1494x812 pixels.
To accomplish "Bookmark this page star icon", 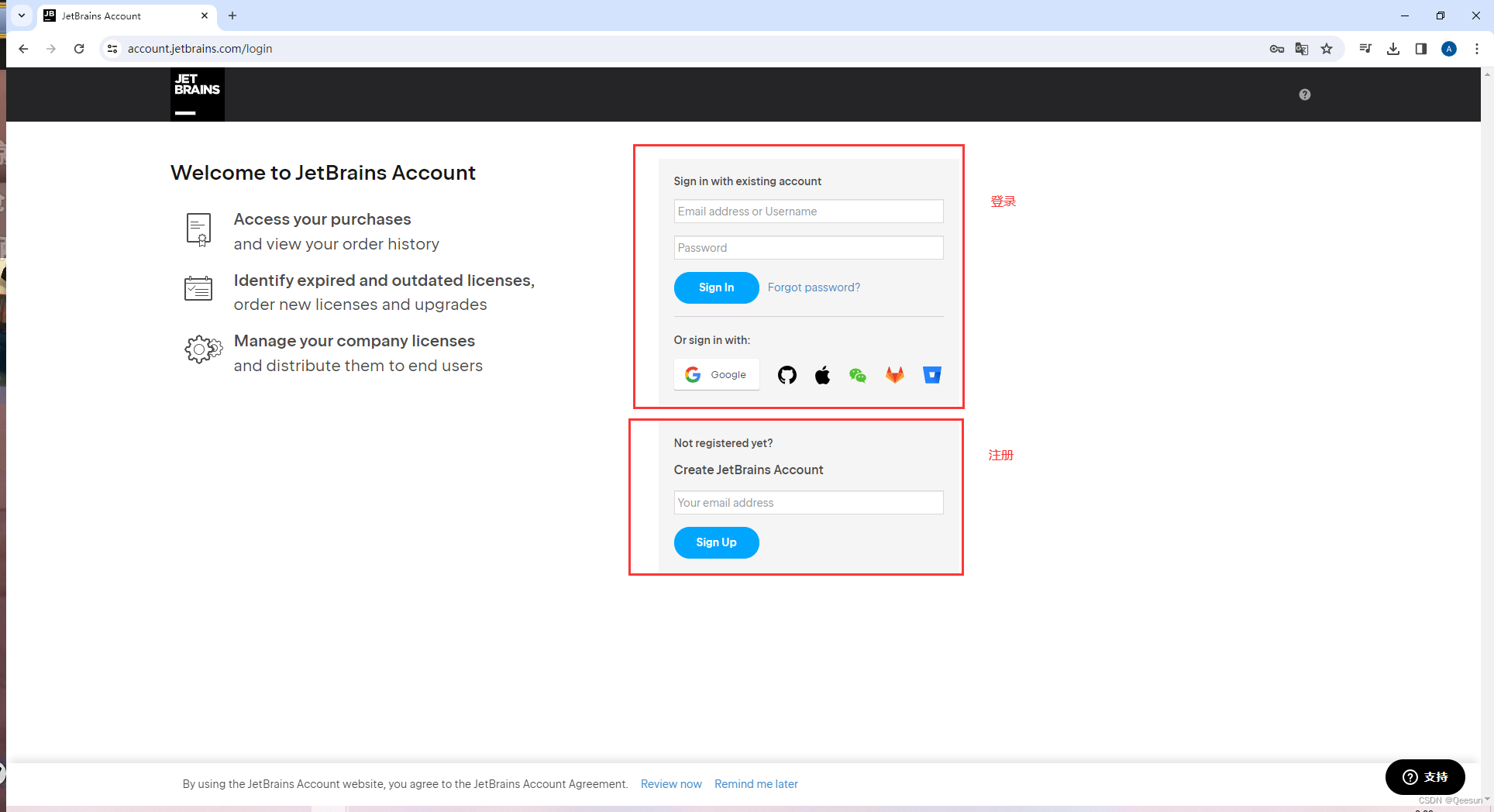I will point(1327,49).
